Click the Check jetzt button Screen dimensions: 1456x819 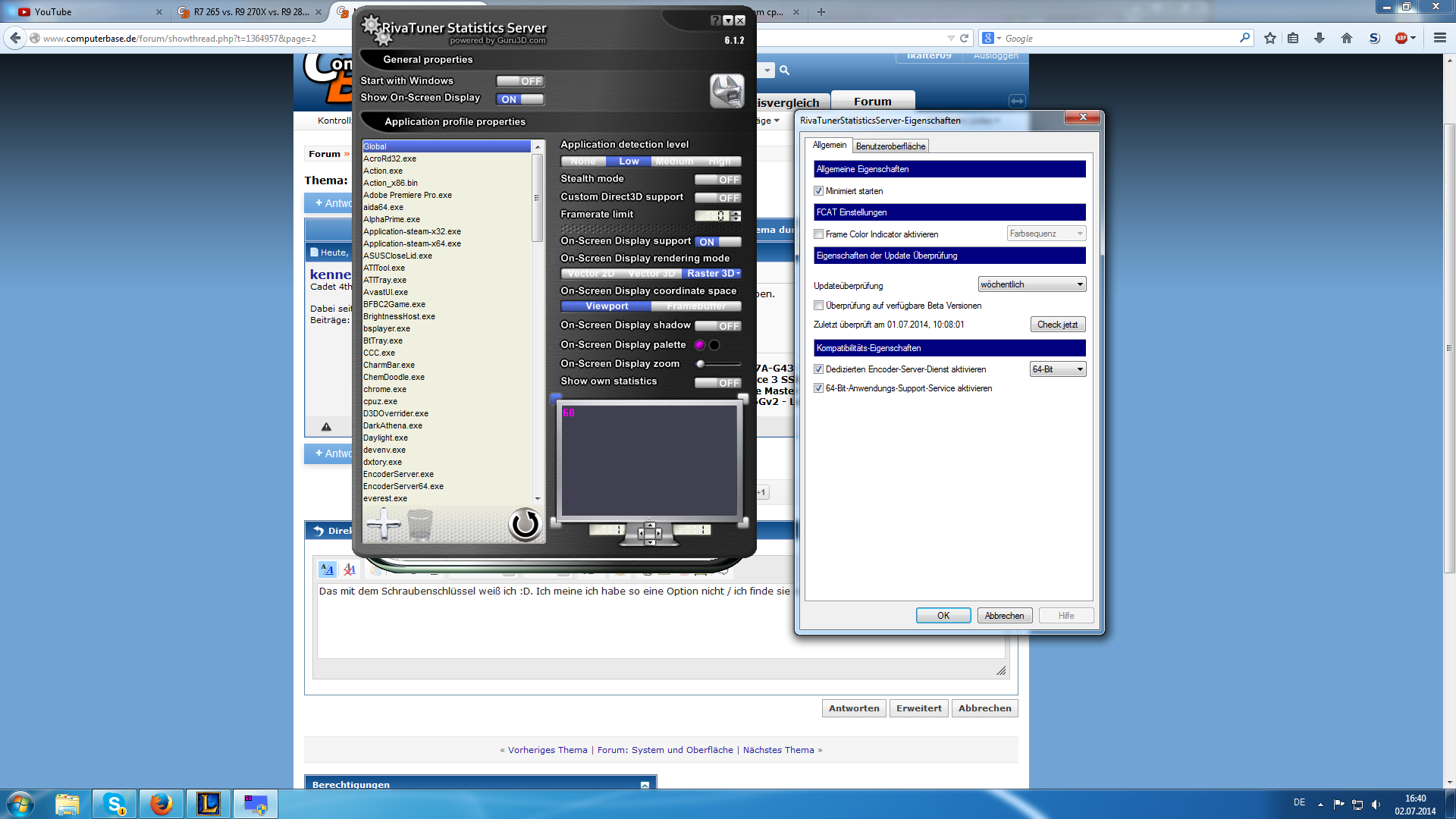pyautogui.click(x=1057, y=325)
